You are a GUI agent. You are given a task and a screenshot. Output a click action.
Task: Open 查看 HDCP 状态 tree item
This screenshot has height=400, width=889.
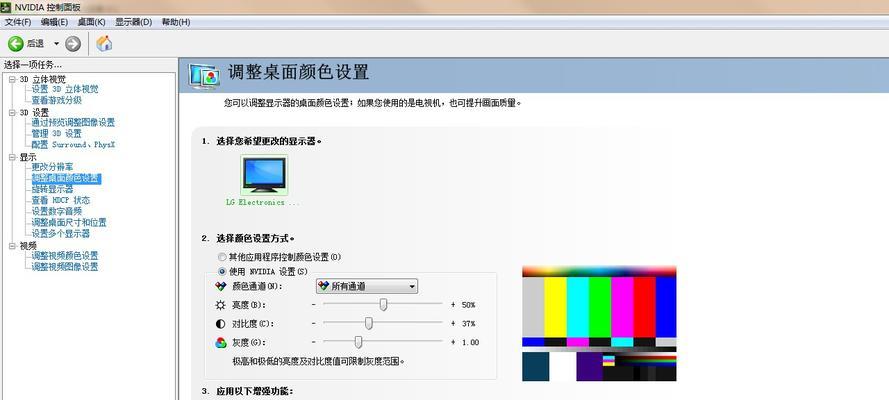click(x=60, y=200)
